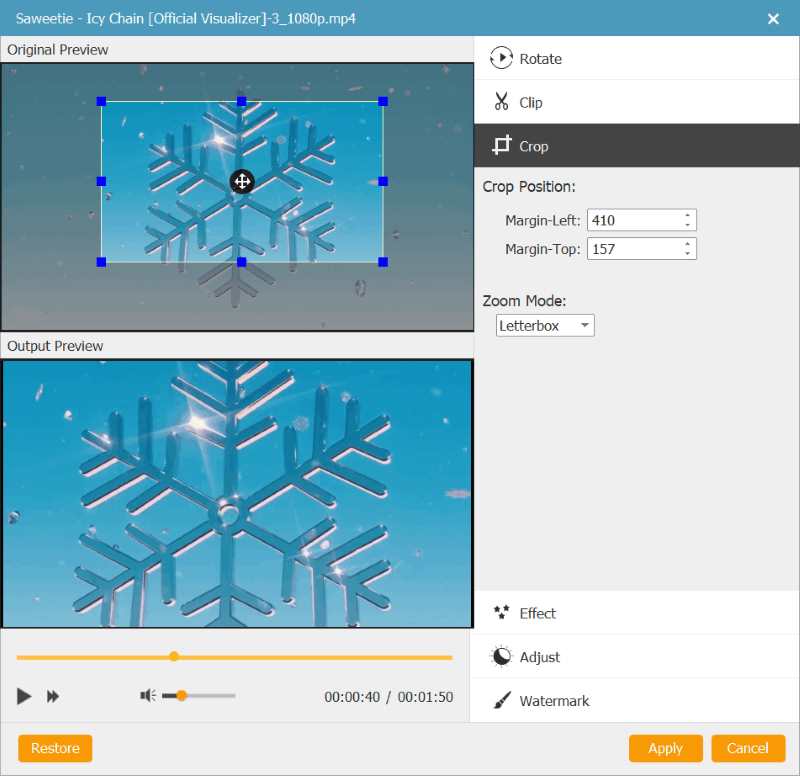800x776 pixels.
Task: Decrease Margin-Top using its stepper arrow
Action: point(686,253)
